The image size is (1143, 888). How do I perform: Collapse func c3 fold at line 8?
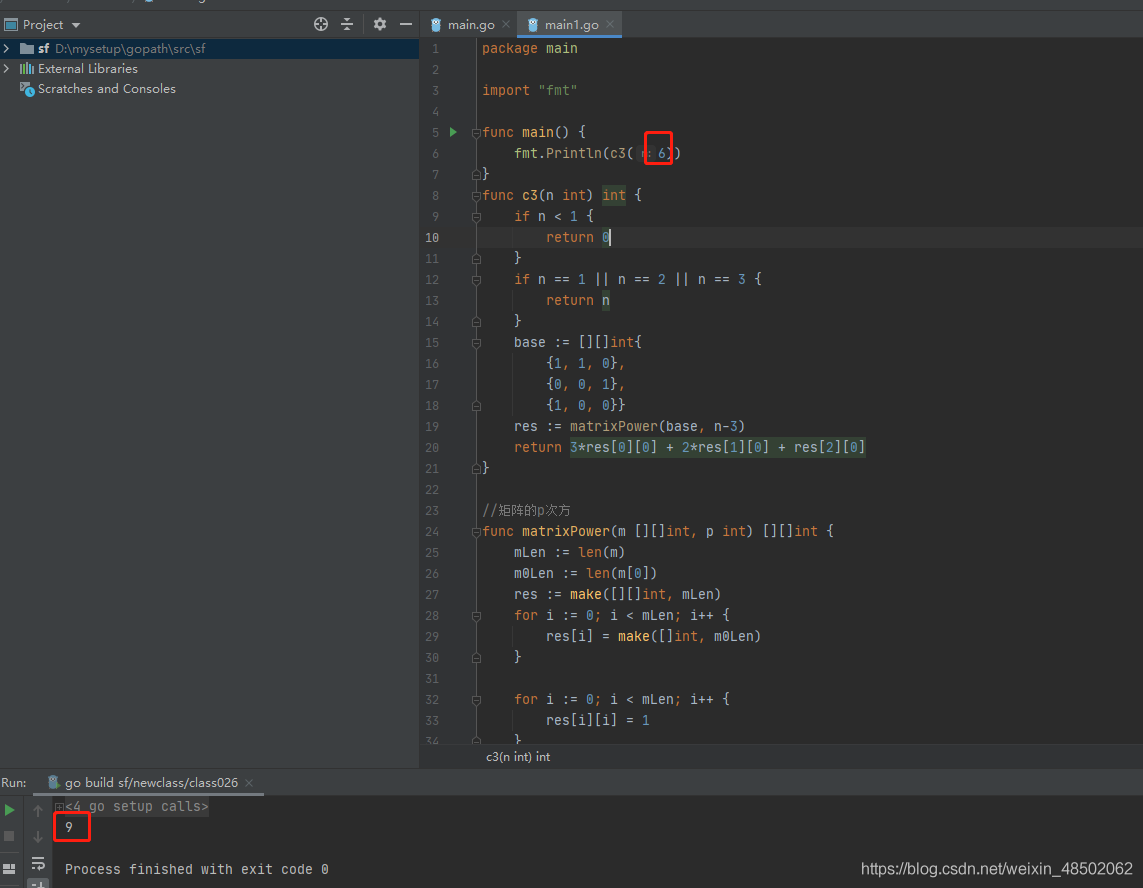point(476,195)
